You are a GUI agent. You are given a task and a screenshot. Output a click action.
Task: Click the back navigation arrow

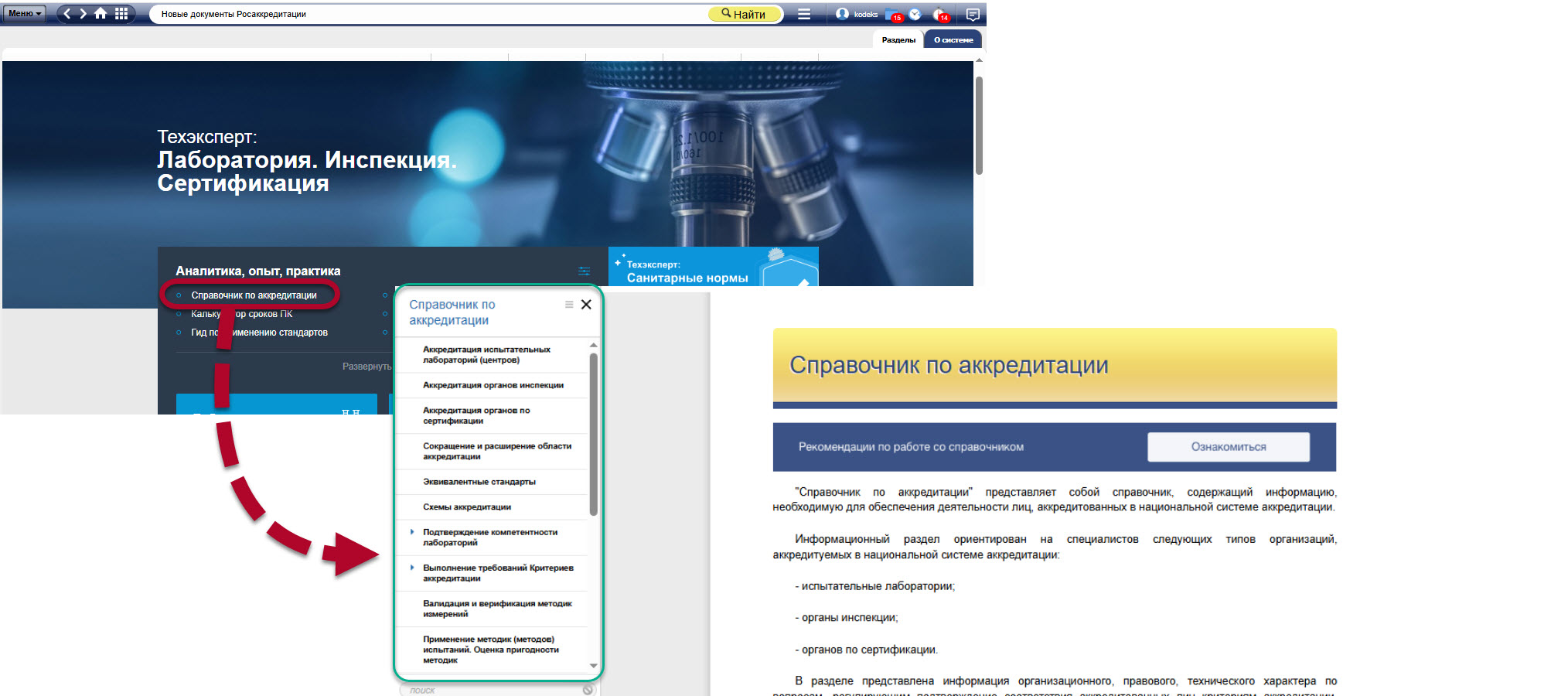67,14
